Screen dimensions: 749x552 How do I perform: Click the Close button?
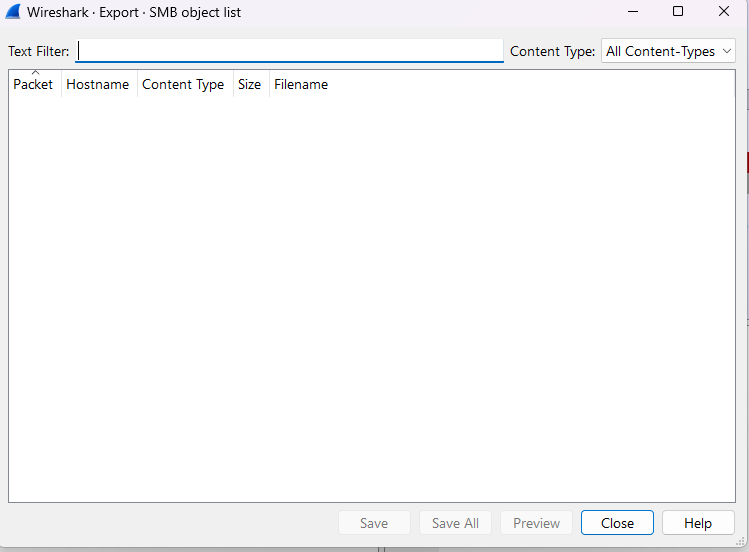(617, 523)
